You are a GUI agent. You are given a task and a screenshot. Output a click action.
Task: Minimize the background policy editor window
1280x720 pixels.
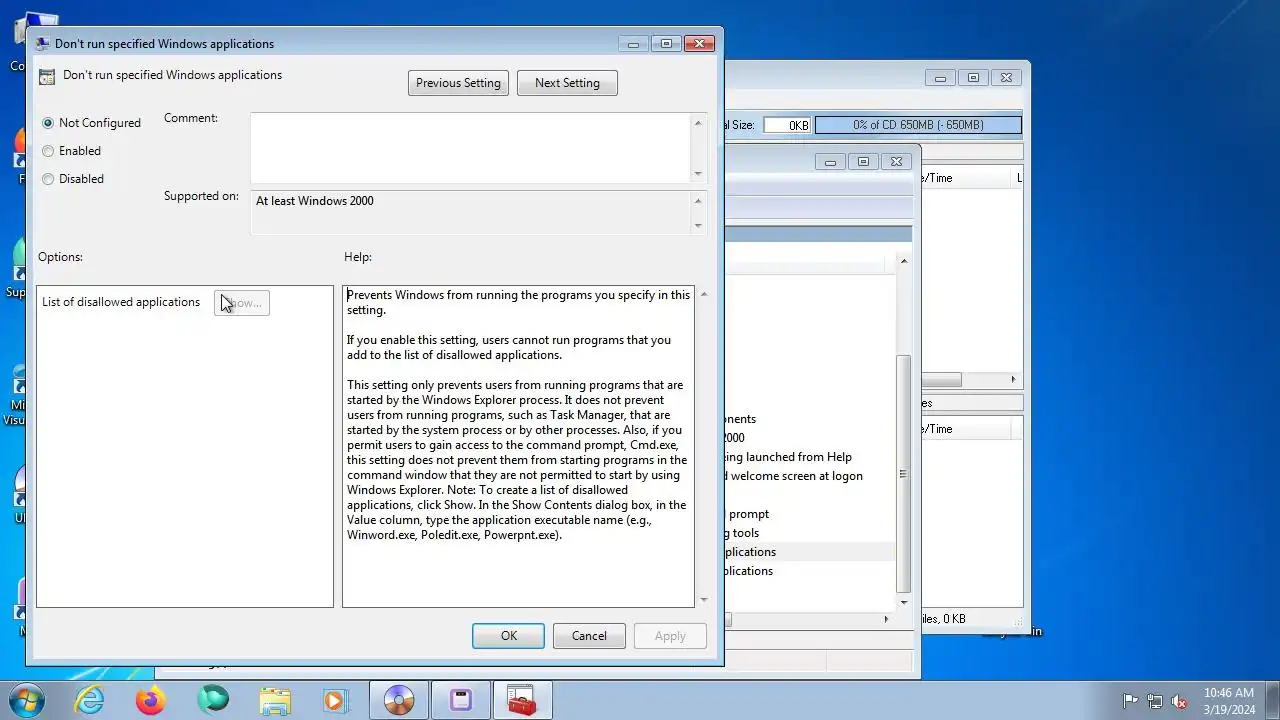(x=830, y=162)
